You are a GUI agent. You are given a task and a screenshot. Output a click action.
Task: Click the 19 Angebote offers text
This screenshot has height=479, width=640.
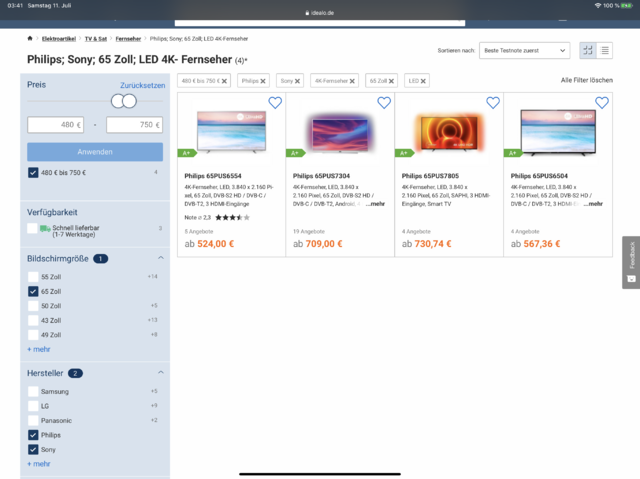309,231
